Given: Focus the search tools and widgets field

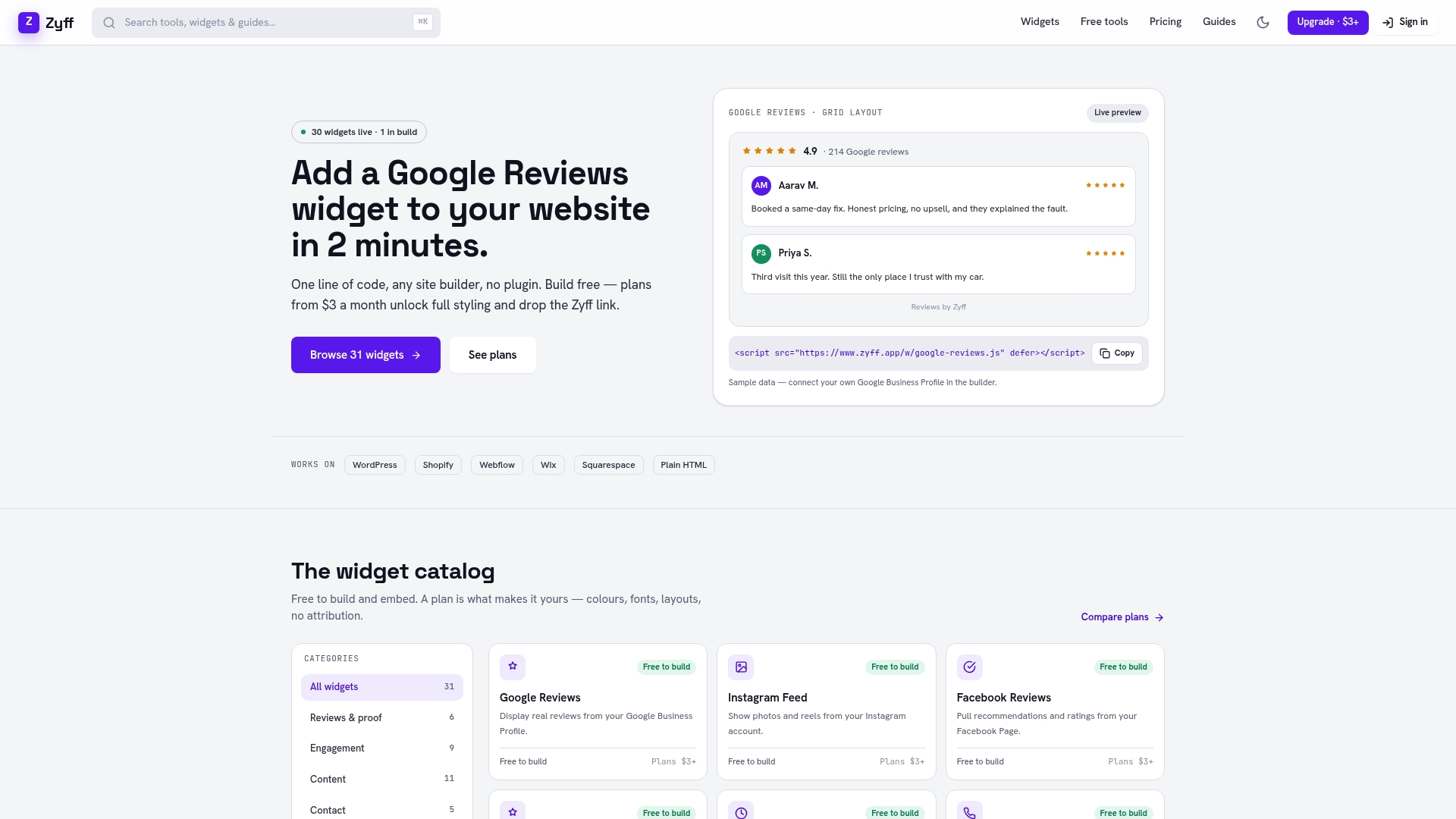Looking at the screenshot, I should pyautogui.click(x=266, y=23).
